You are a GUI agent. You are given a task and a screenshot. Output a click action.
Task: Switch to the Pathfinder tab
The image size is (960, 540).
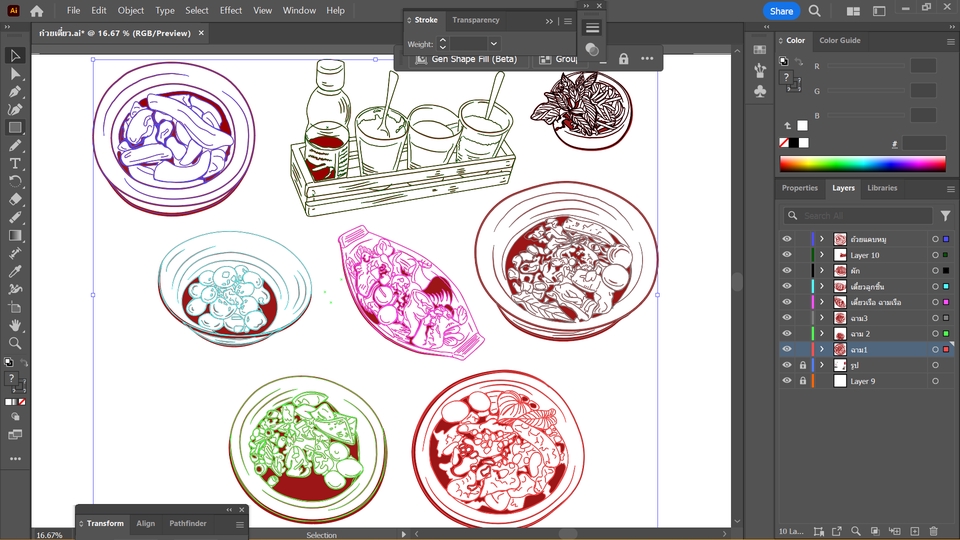point(188,523)
